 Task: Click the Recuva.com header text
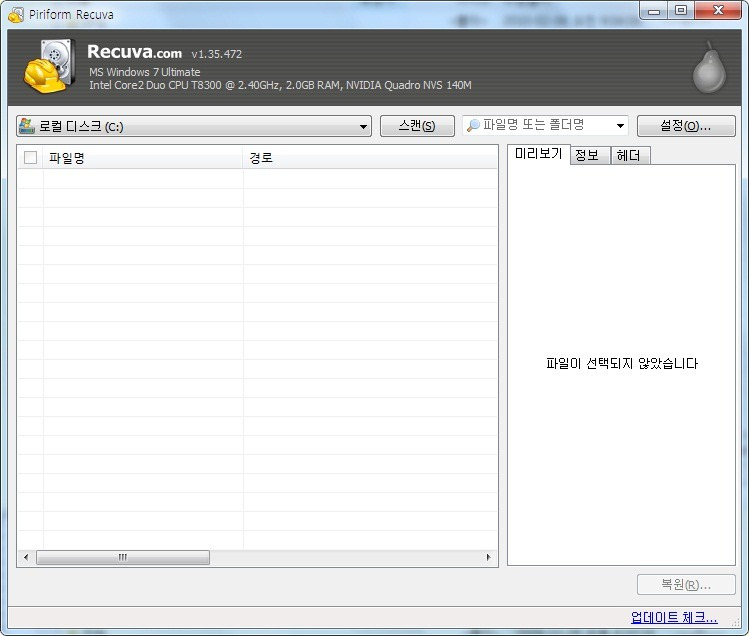pos(134,52)
